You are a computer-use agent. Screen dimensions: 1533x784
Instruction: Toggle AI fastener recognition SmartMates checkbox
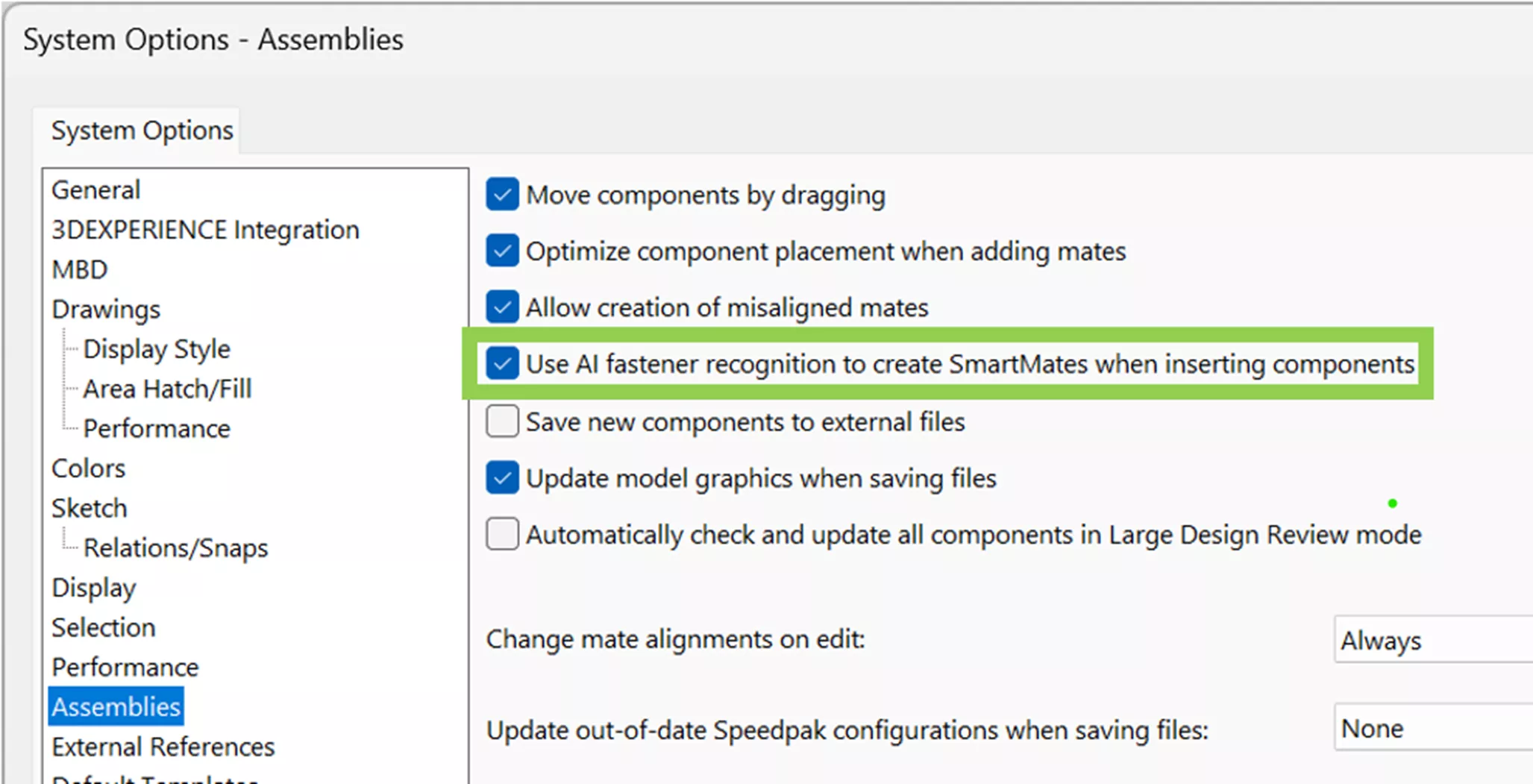coord(502,364)
